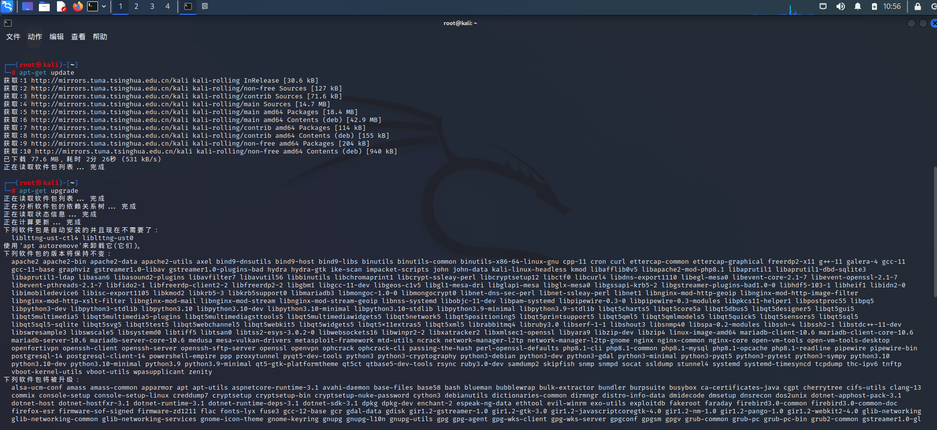Screen dimensions: 937x430
Task: Click the '正在读取状态信息 ... 完成' line
Action: [50, 214]
